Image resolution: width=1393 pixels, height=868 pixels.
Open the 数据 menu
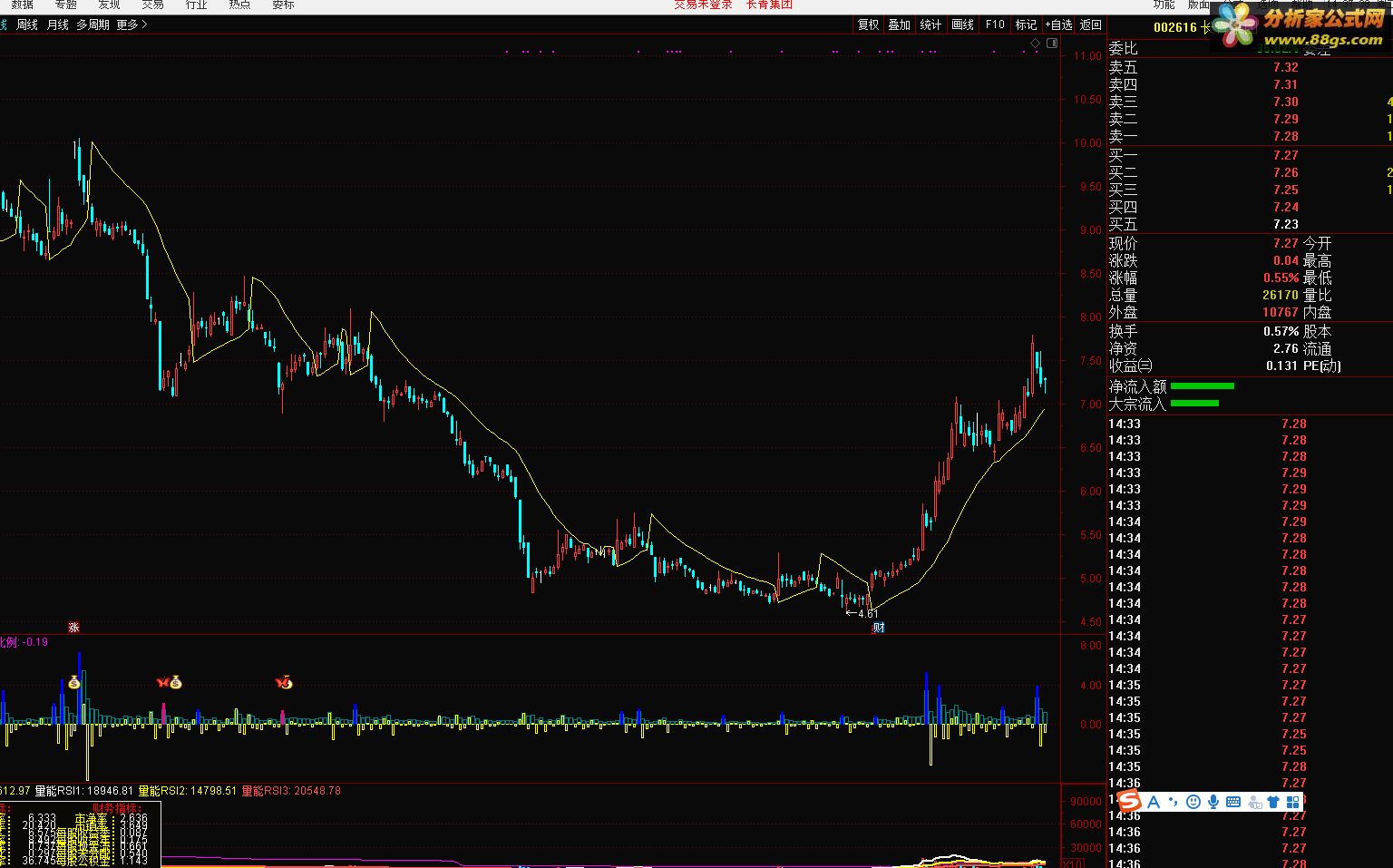23,5
